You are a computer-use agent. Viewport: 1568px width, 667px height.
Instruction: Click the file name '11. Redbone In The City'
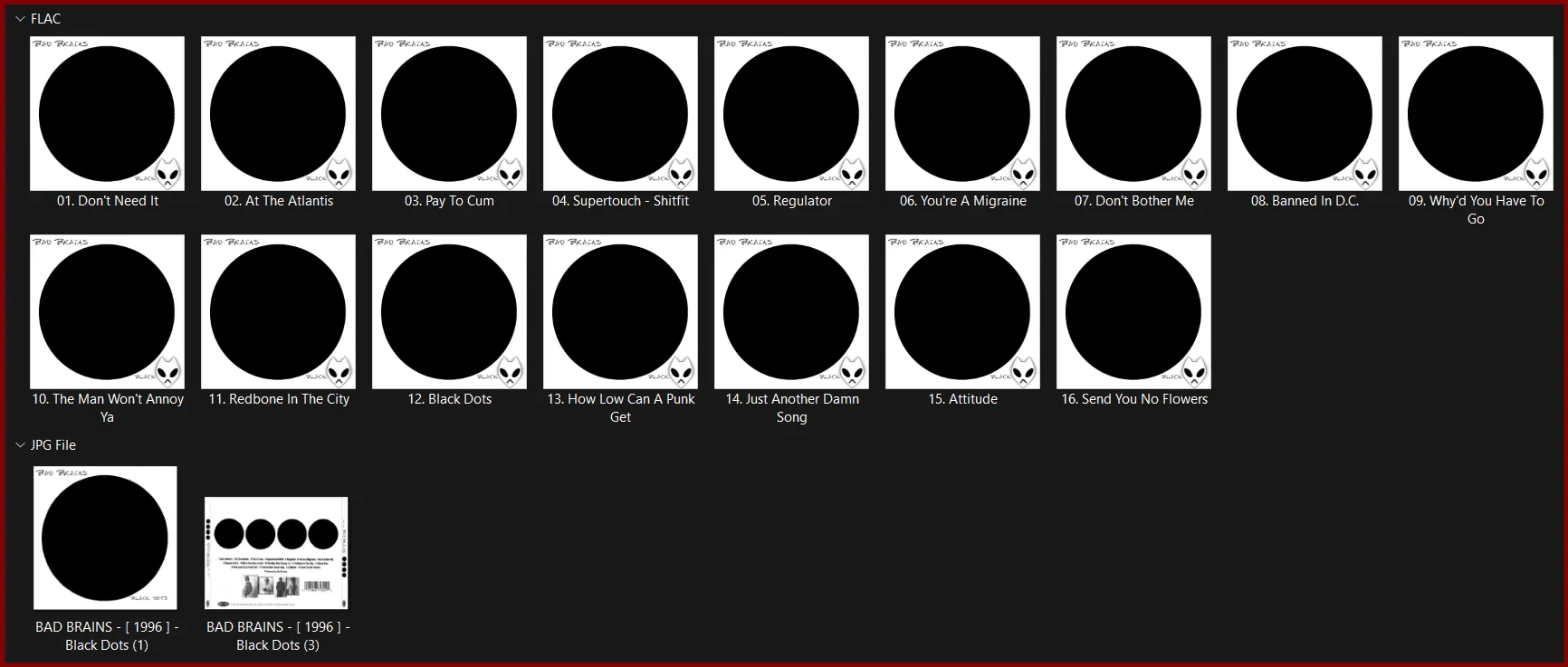tap(279, 399)
